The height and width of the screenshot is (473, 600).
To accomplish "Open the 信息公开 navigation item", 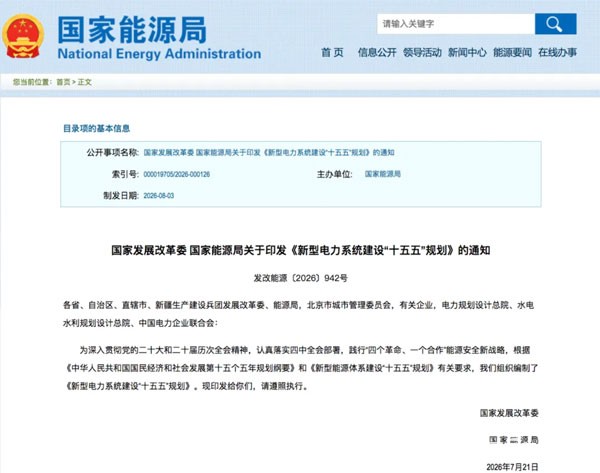I will (x=377, y=52).
